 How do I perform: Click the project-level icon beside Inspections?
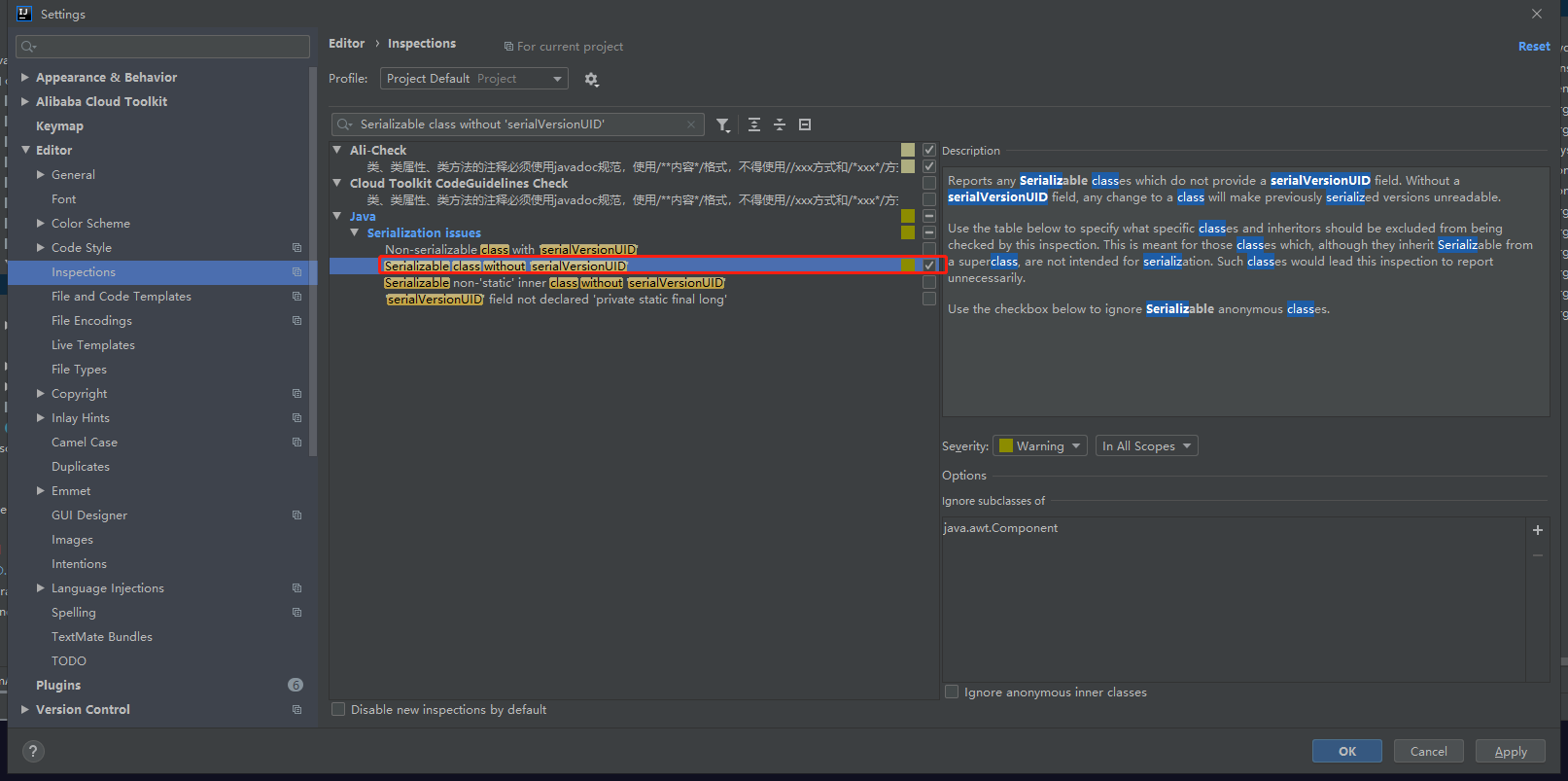297,272
